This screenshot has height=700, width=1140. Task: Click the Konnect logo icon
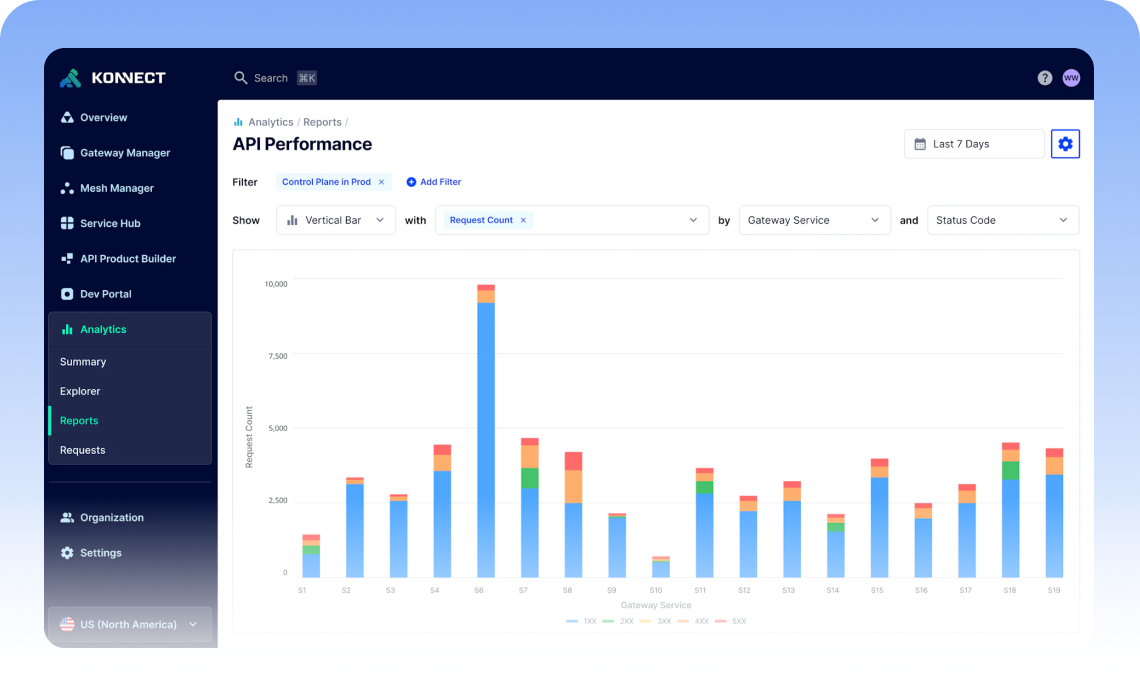tap(70, 78)
